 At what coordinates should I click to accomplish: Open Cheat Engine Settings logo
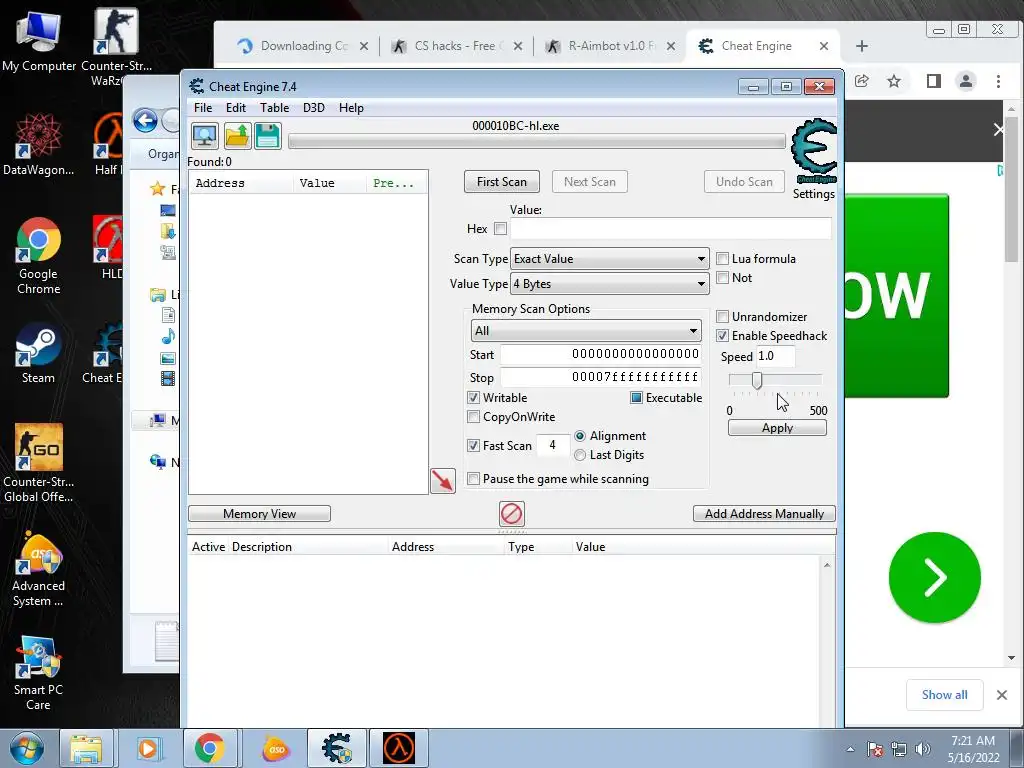814,152
